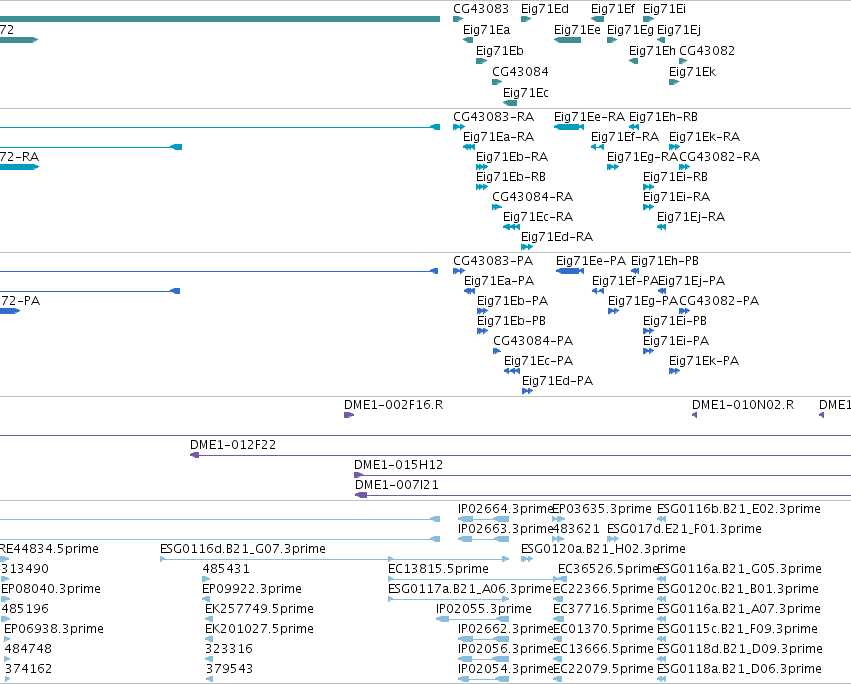Image resolution: width=851 pixels, height=684 pixels.
Task: Select the IP02055.3prime EST glyph
Action: tap(472, 619)
